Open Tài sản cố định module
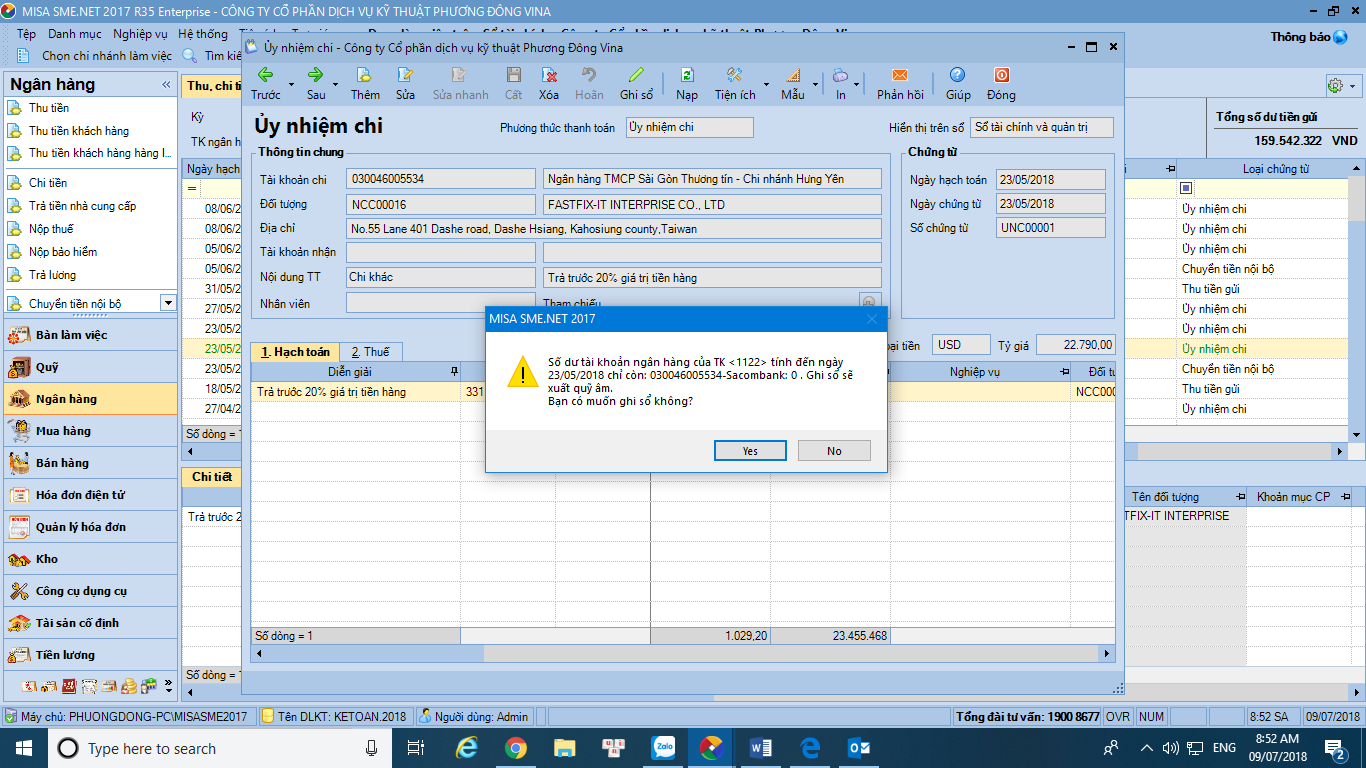1366x768 pixels. [91, 623]
